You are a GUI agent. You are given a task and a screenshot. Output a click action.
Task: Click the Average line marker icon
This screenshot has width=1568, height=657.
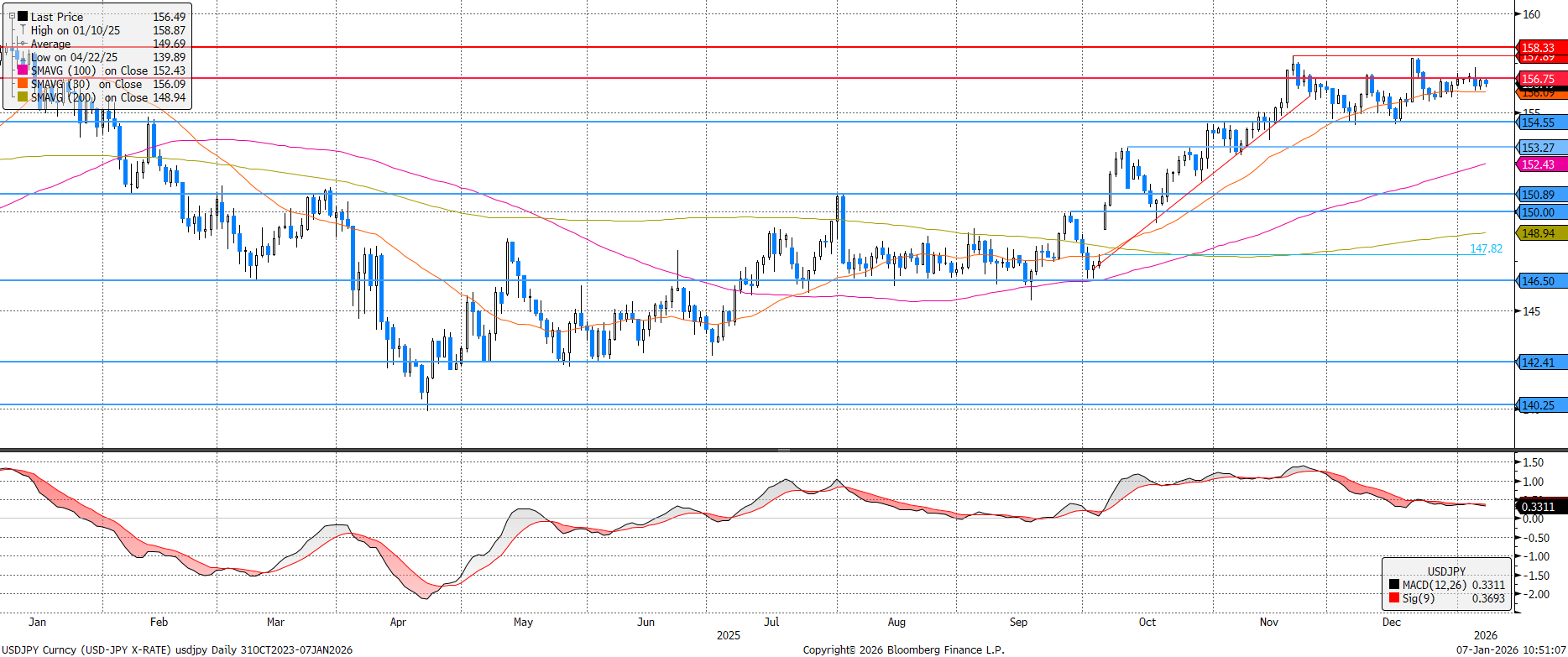tap(24, 44)
